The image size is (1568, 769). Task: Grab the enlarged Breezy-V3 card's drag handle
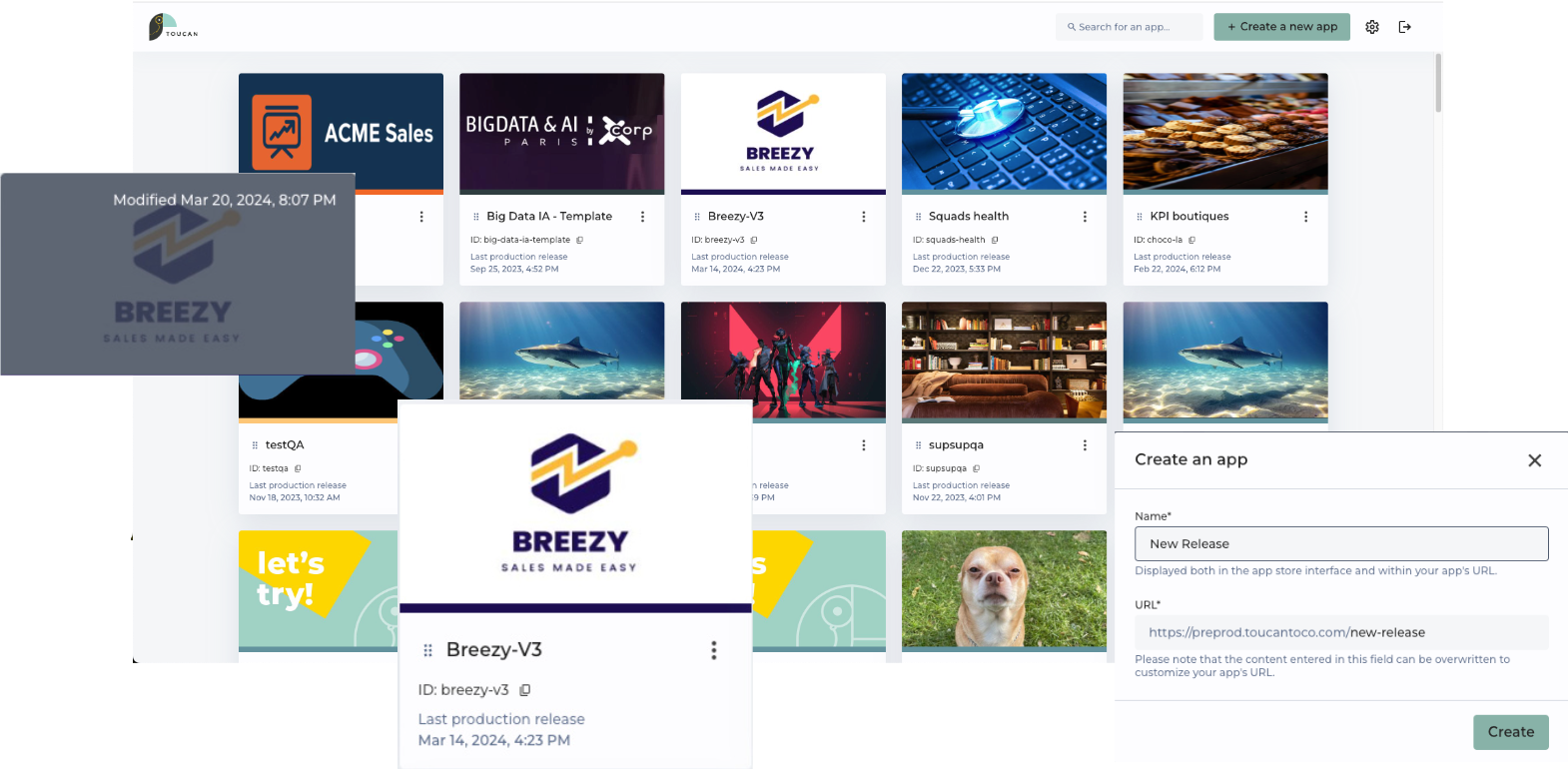[427, 650]
